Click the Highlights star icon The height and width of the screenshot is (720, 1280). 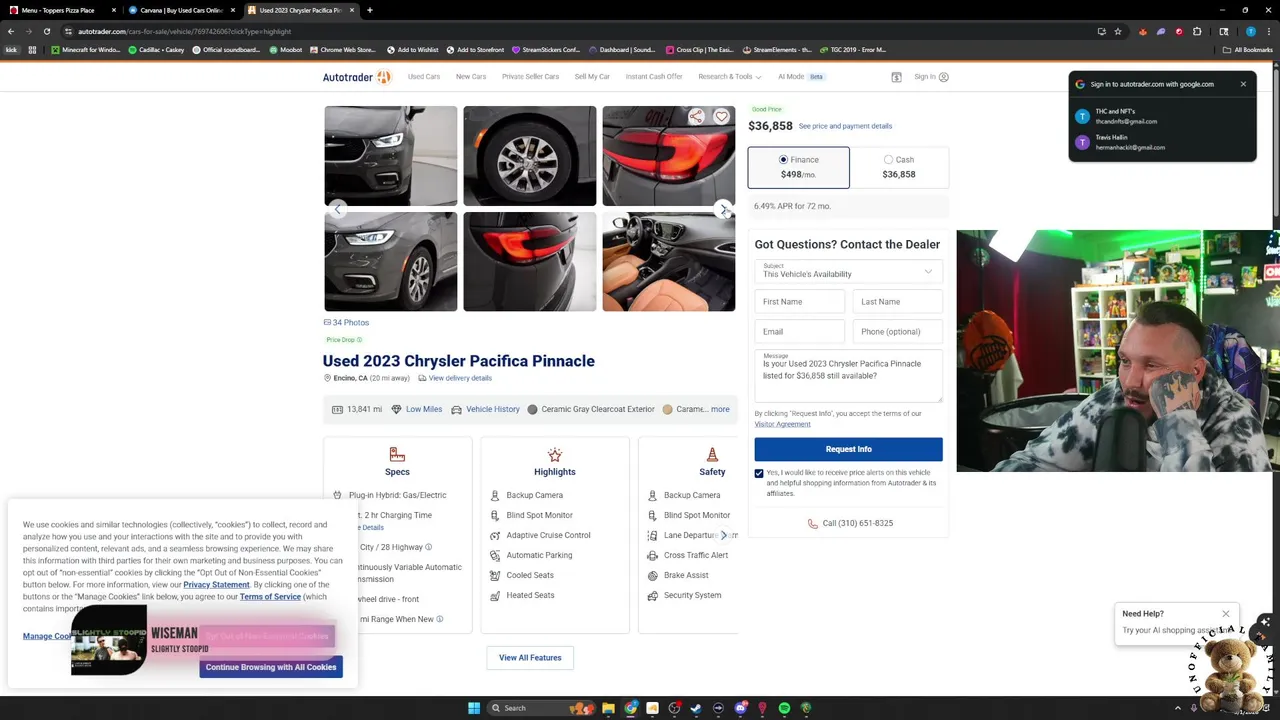coord(555,454)
